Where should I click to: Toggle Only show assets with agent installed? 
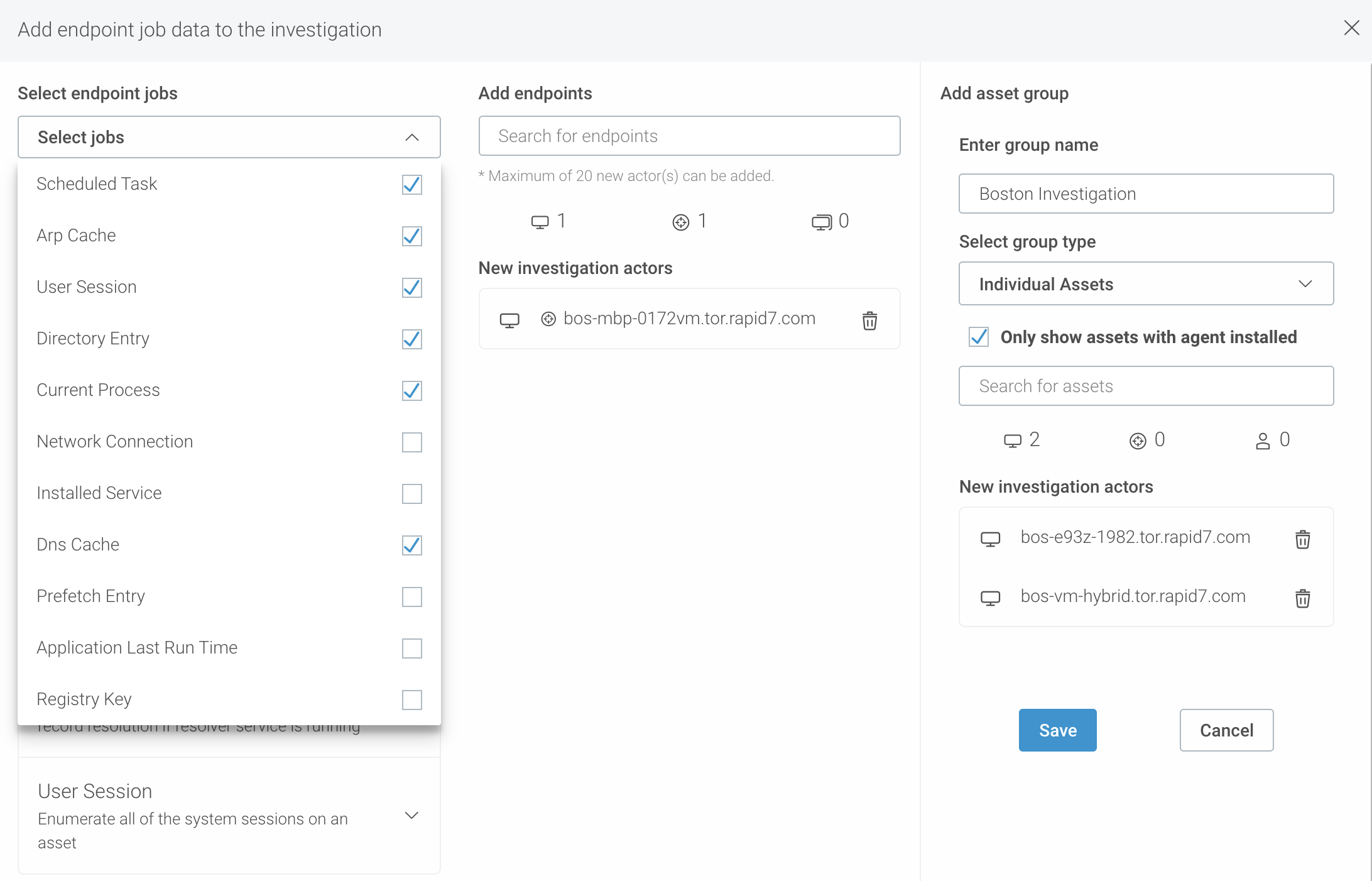pyautogui.click(x=979, y=337)
